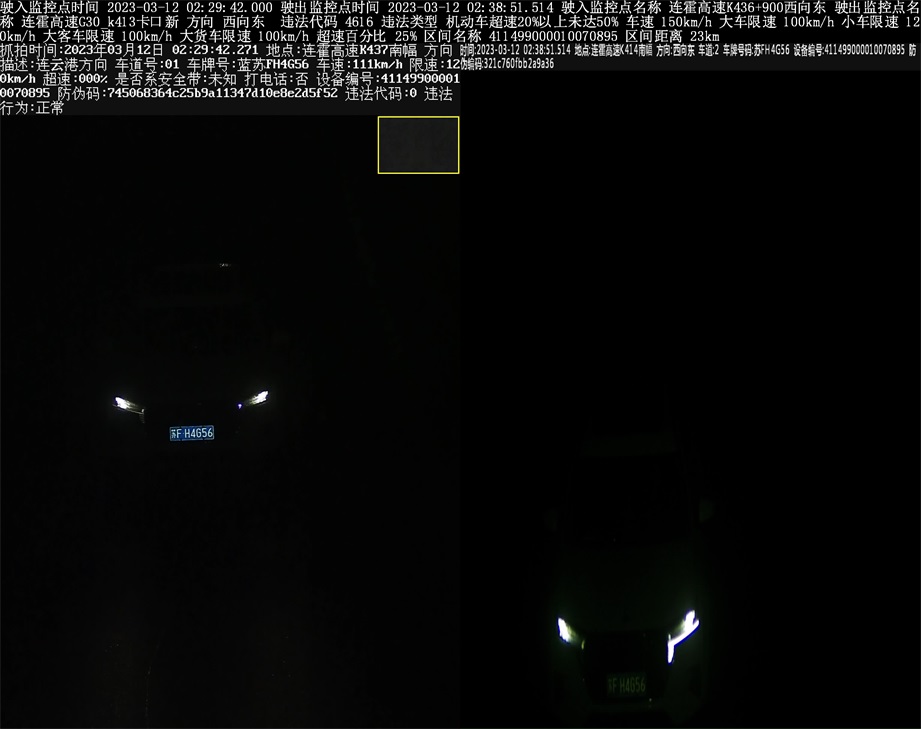Click the vehicle speed '150km/h'
The width and height of the screenshot is (921, 729).
(x=687, y=22)
